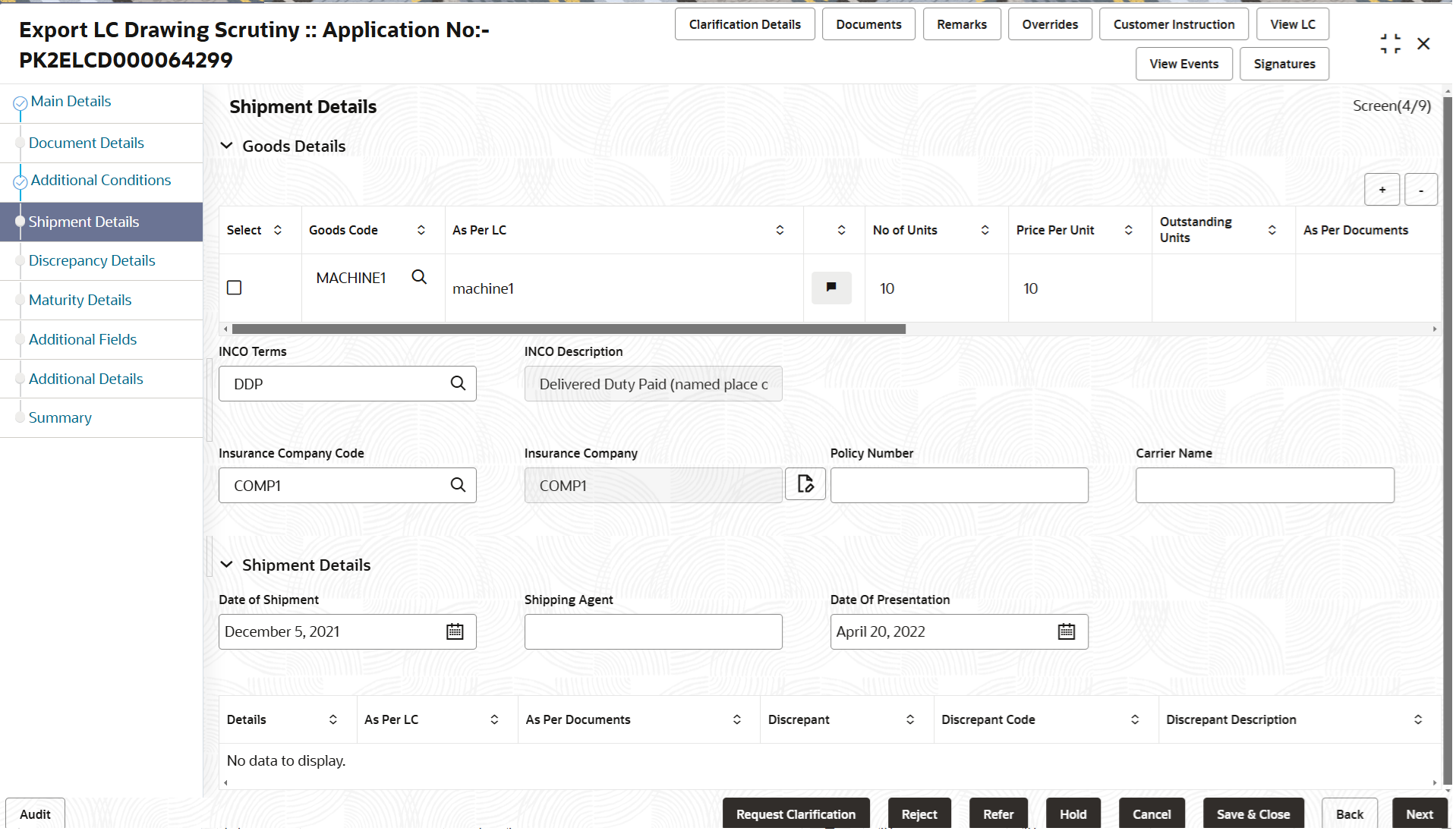
Task: Collapse the screen with restore-size icon
Action: point(1391,44)
